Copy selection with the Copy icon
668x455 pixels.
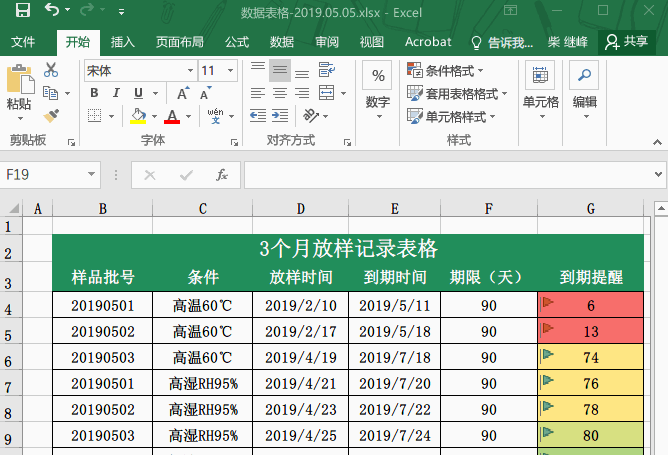pyautogui.click(x=51, y=93)
